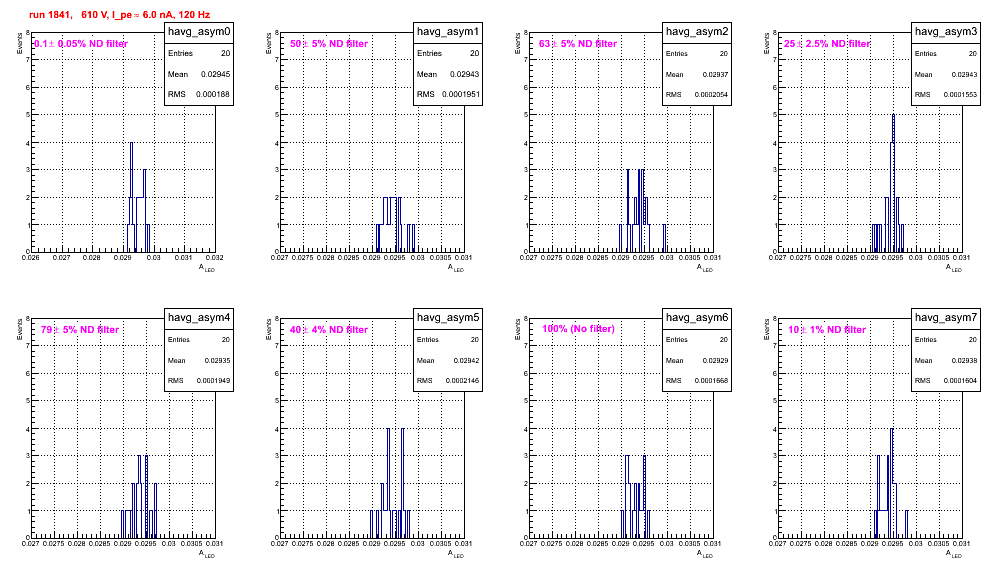Click the '63± 5% ND filter' label
The width and height of the screenshot is (996, 572).
click(x=578, y=44)
